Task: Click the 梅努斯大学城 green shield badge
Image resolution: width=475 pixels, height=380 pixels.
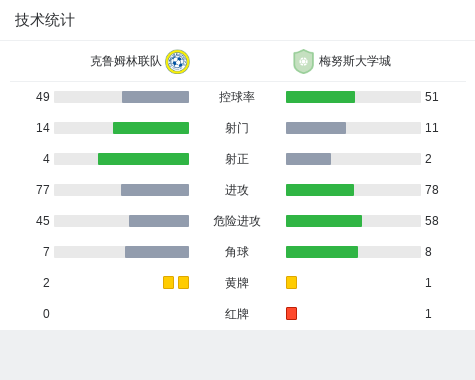Action: point(303,62)
